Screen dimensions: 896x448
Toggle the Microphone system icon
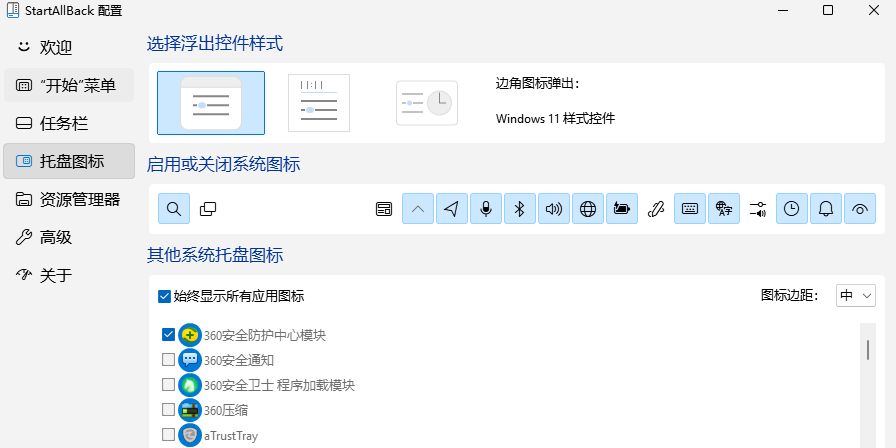(486, 209)
